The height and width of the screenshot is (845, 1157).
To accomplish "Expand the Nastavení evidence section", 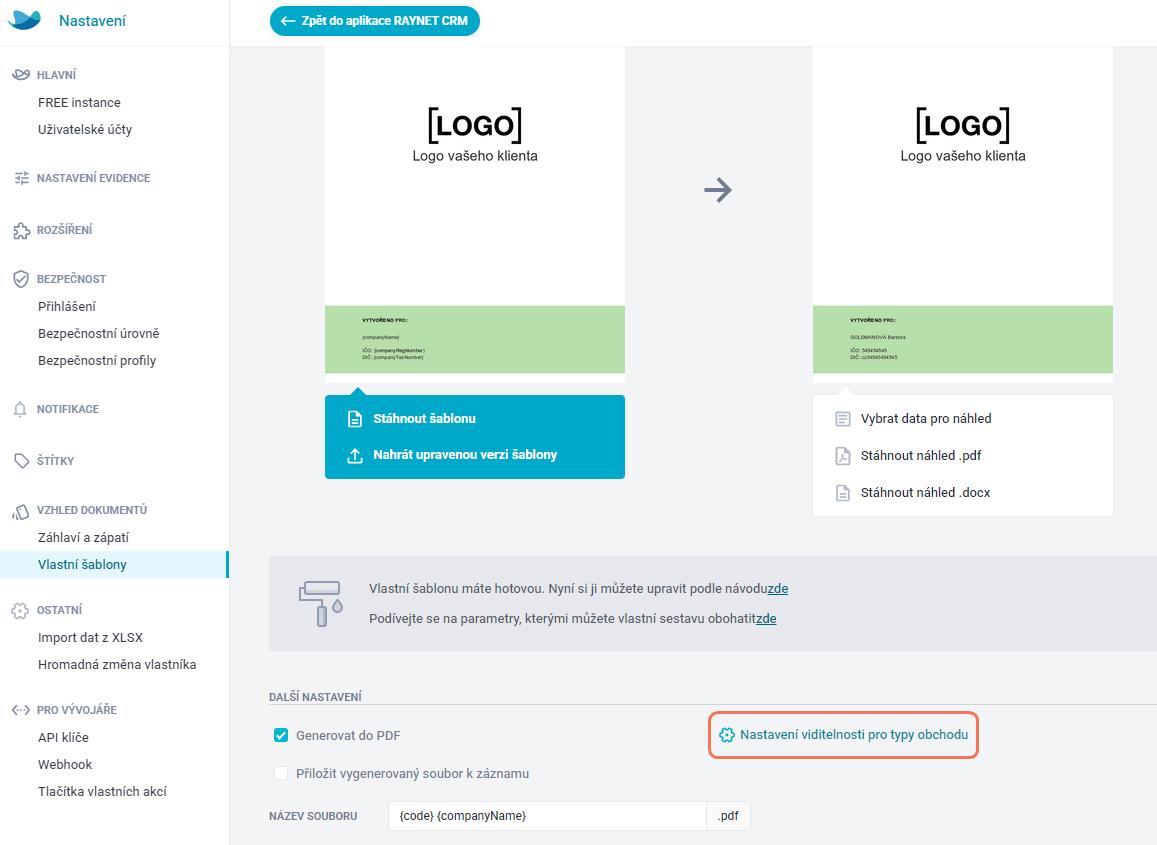I will [x=93, y=178].
